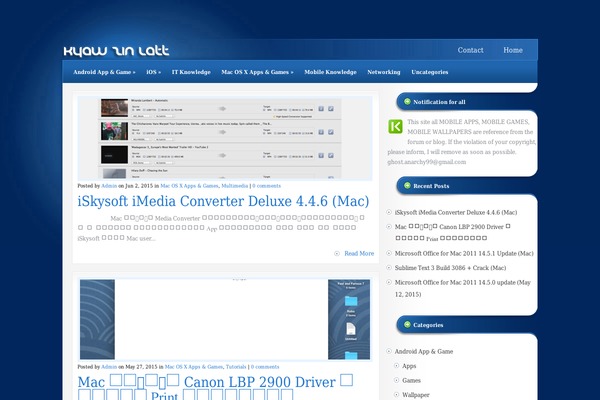Click the Notification for all heading
The image size is (600, 400).
click(x=439, y=102)
